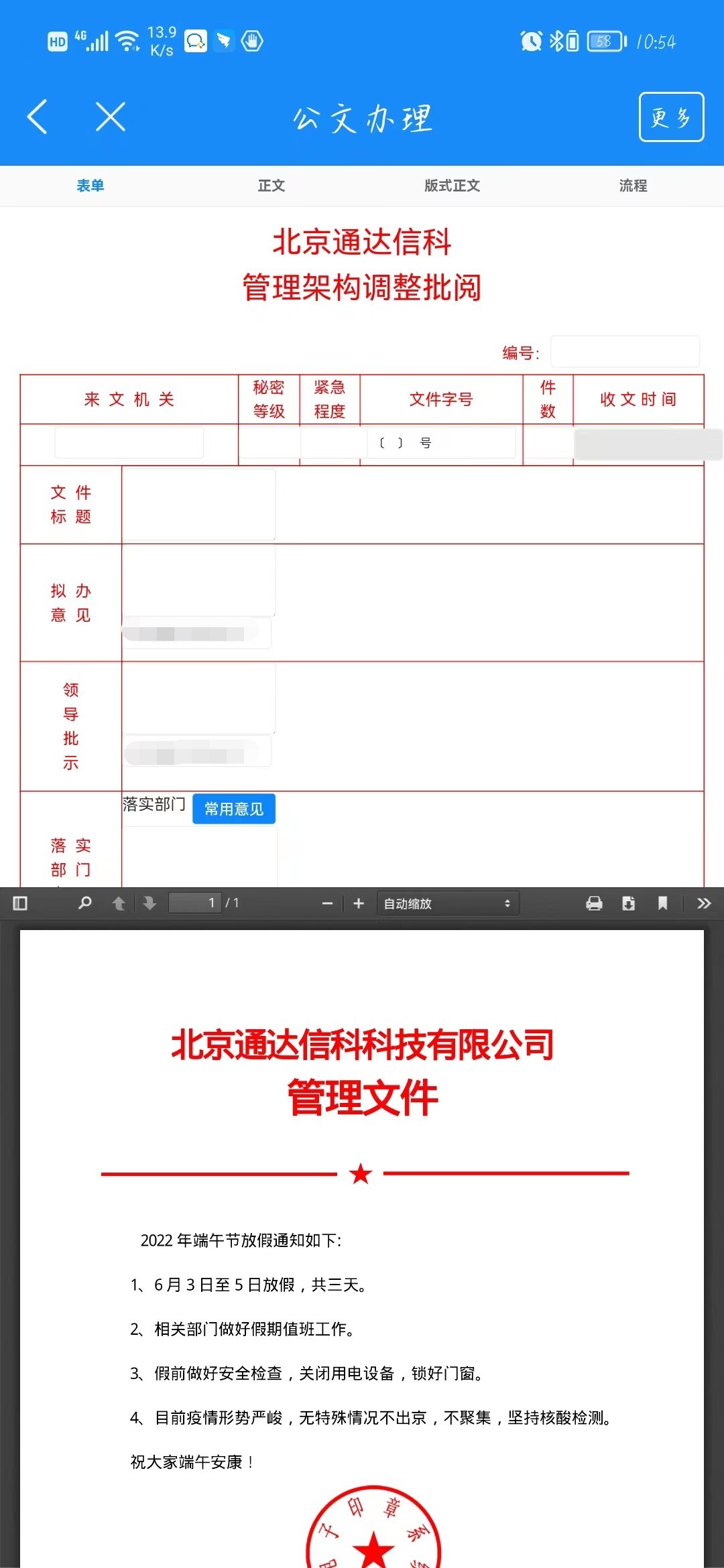Click the PDF bookmark current view icon
The width and height of the screenshot is (724, 1568).
[x=662, y=903]
